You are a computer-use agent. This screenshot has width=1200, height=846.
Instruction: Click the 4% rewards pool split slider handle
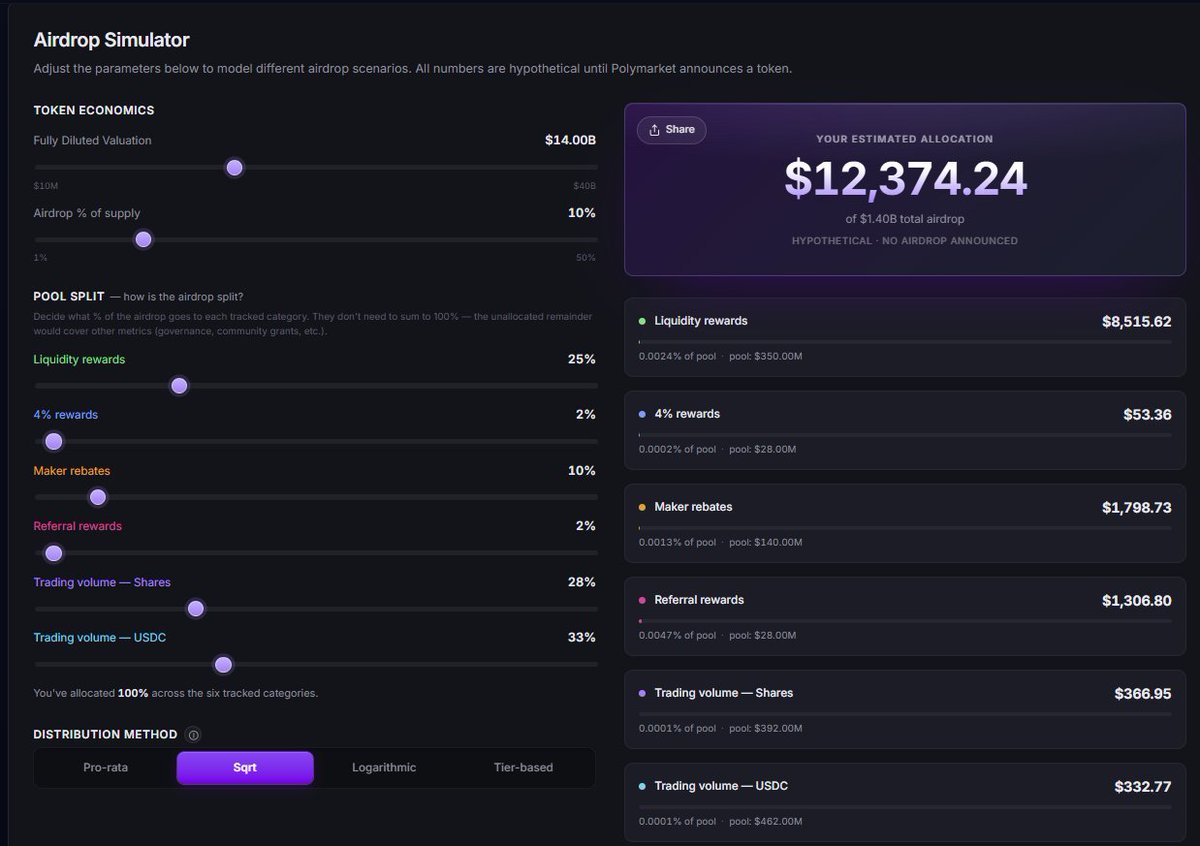[x=54, y=442]
